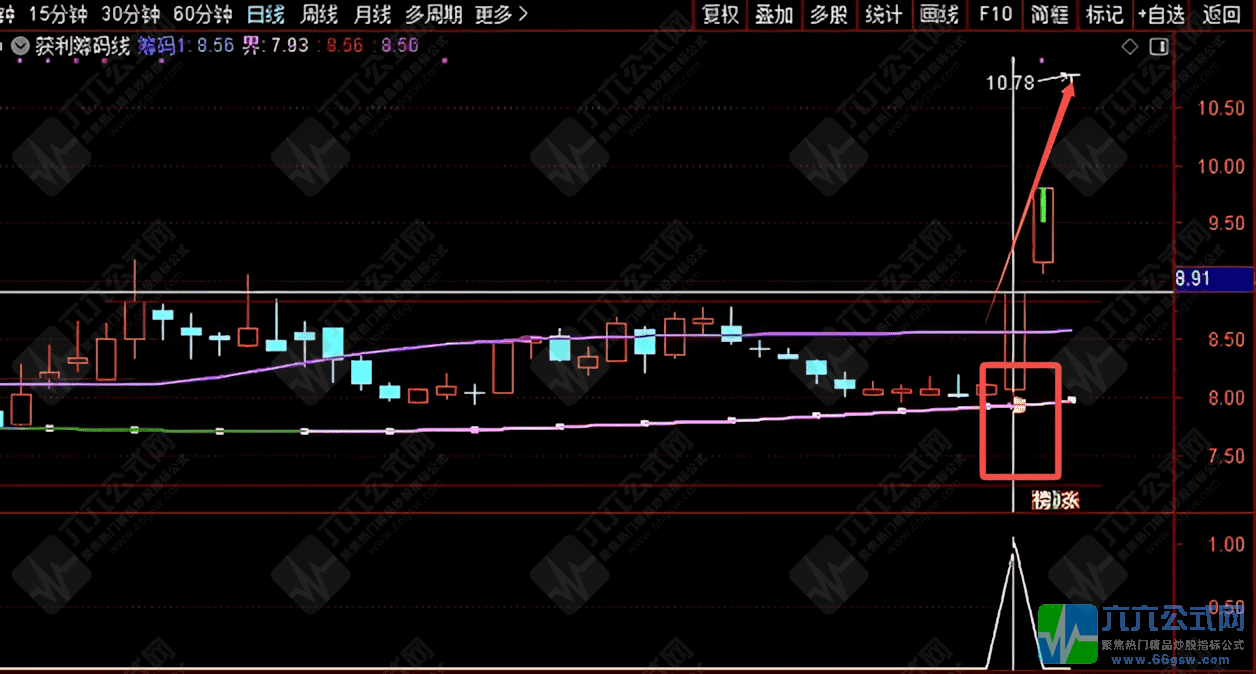Open the 多股 multi-stock view
The width and height of the screenshot is (1256, 674).
(828, 14)
